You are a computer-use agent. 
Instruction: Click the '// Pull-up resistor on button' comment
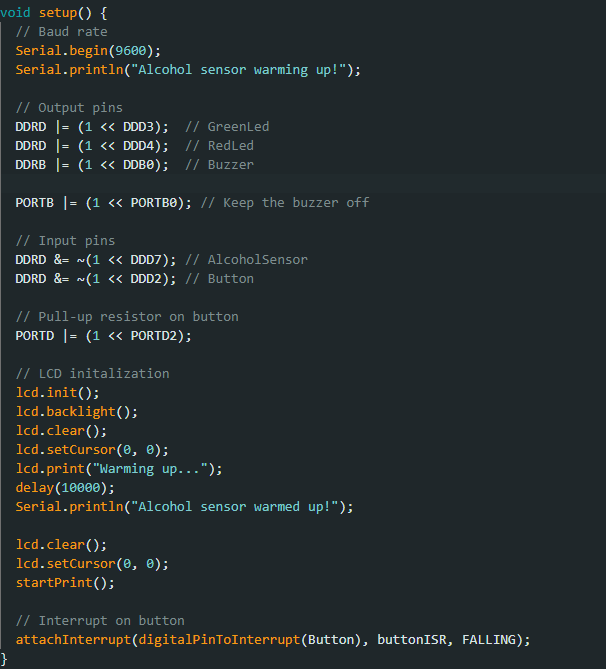(x=127, y=317)
